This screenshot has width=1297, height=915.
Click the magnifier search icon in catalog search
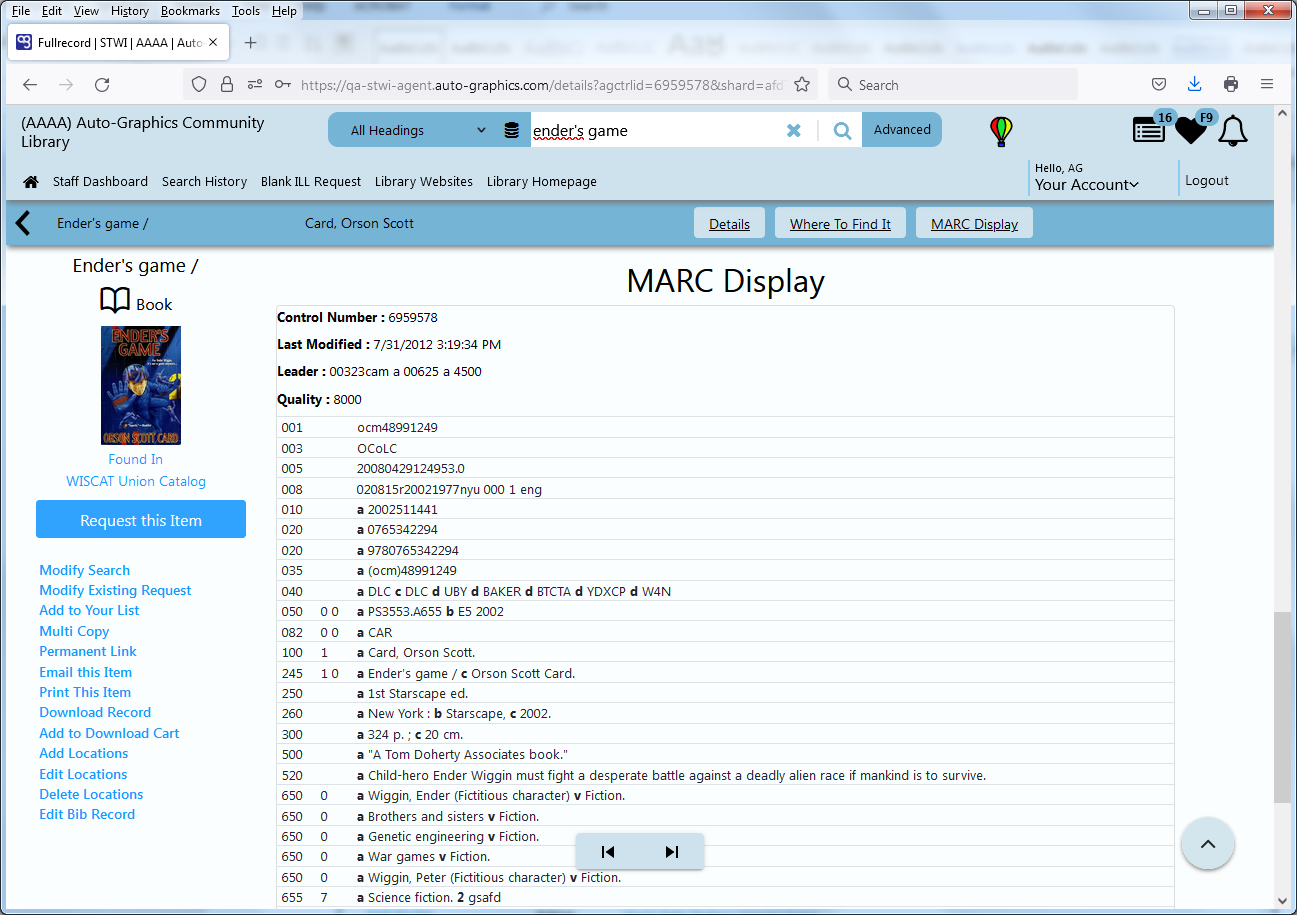tap(842, 130)
